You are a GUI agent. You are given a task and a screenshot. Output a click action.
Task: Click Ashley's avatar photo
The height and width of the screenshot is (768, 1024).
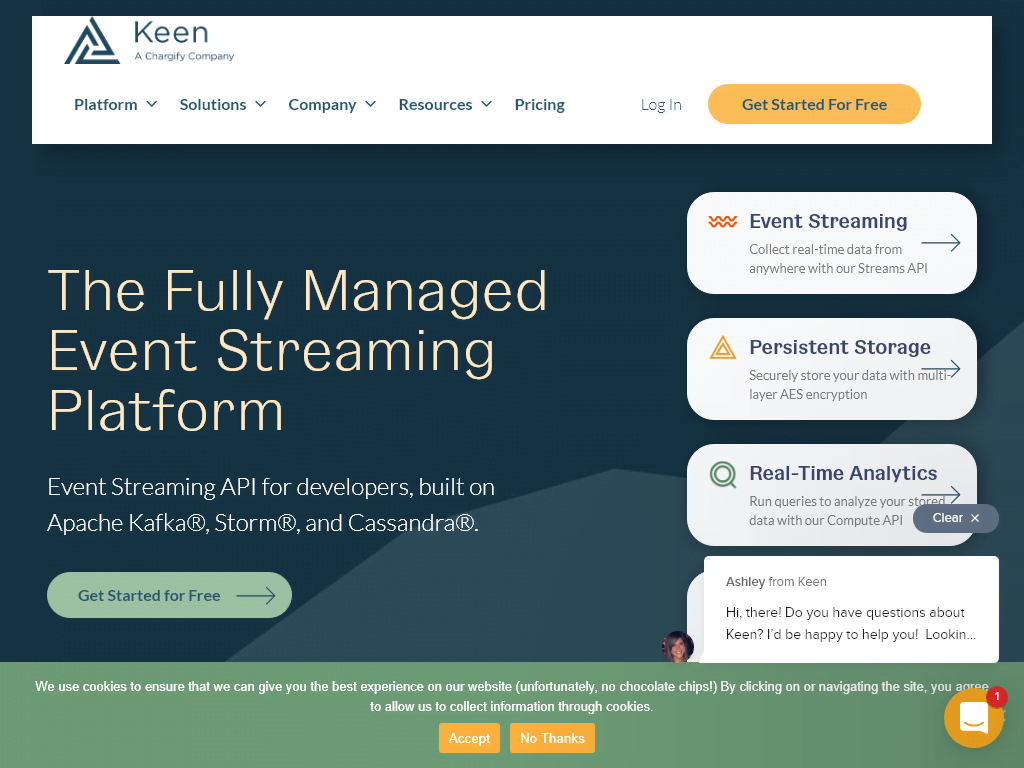(x=678, y=647)
